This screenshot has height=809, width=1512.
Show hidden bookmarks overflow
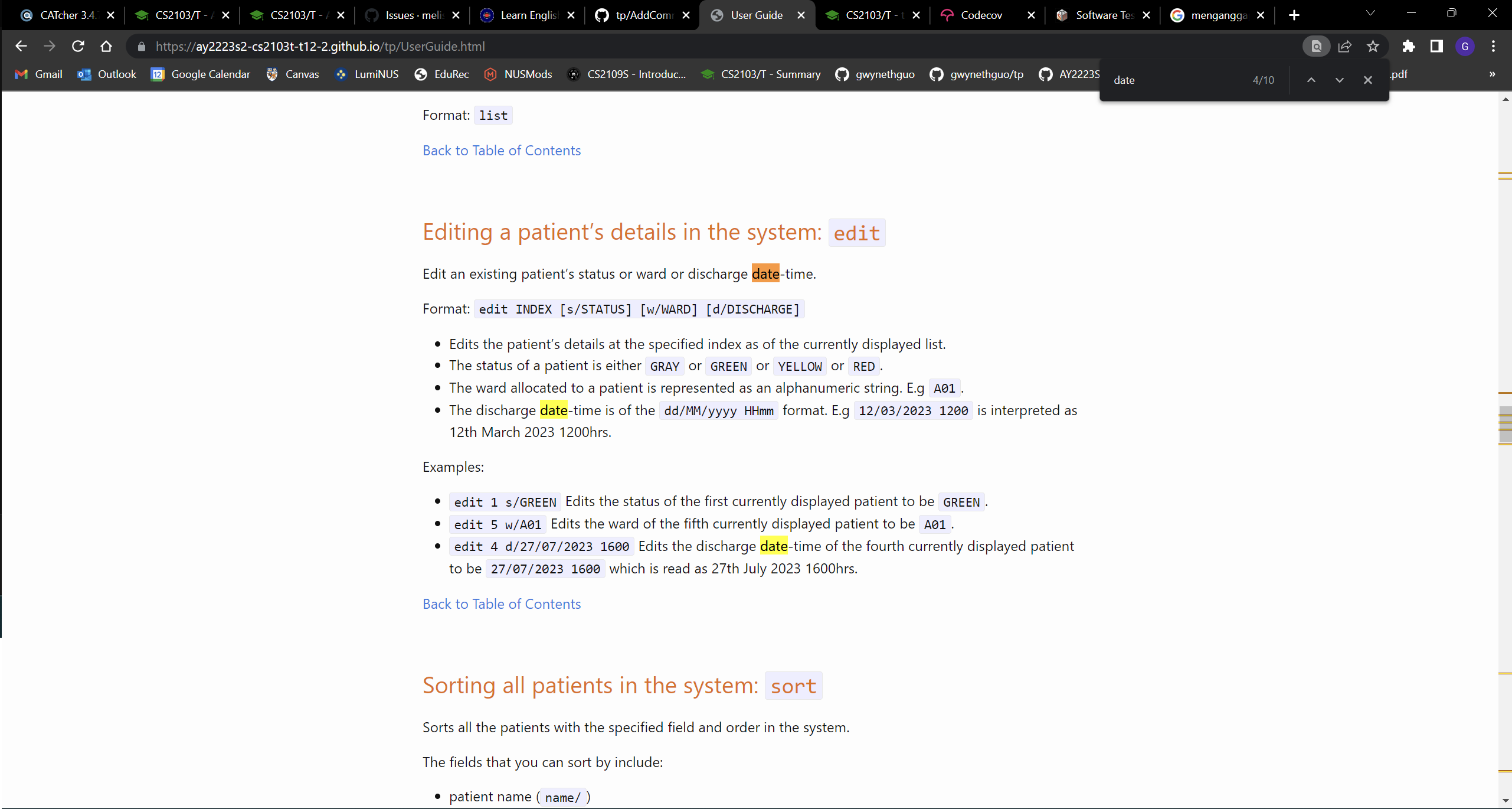pos(1493,74)
